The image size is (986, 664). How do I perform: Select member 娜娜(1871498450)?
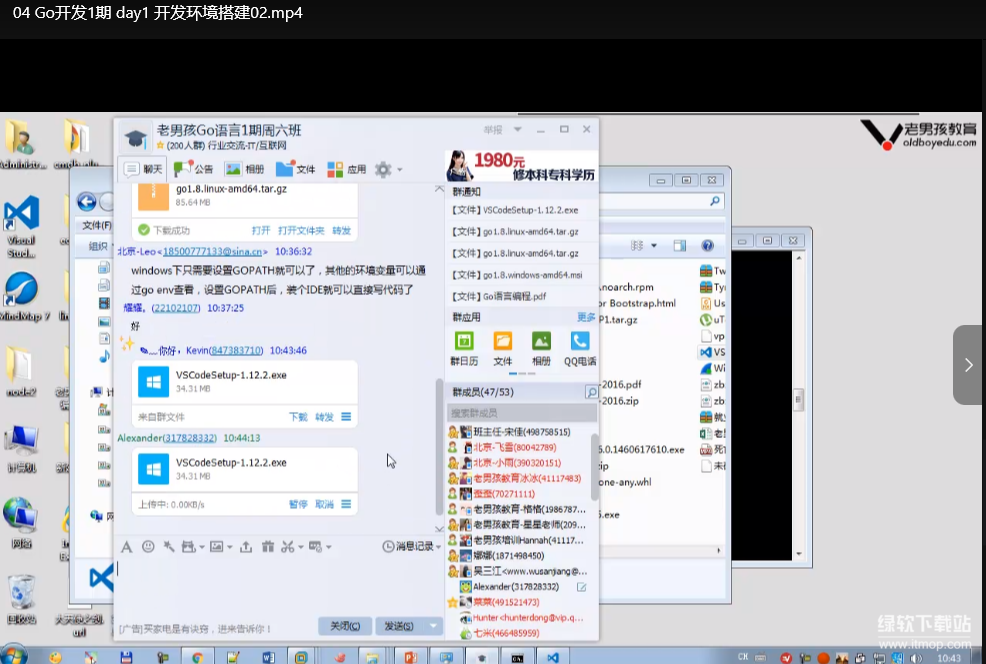[519, 556]
